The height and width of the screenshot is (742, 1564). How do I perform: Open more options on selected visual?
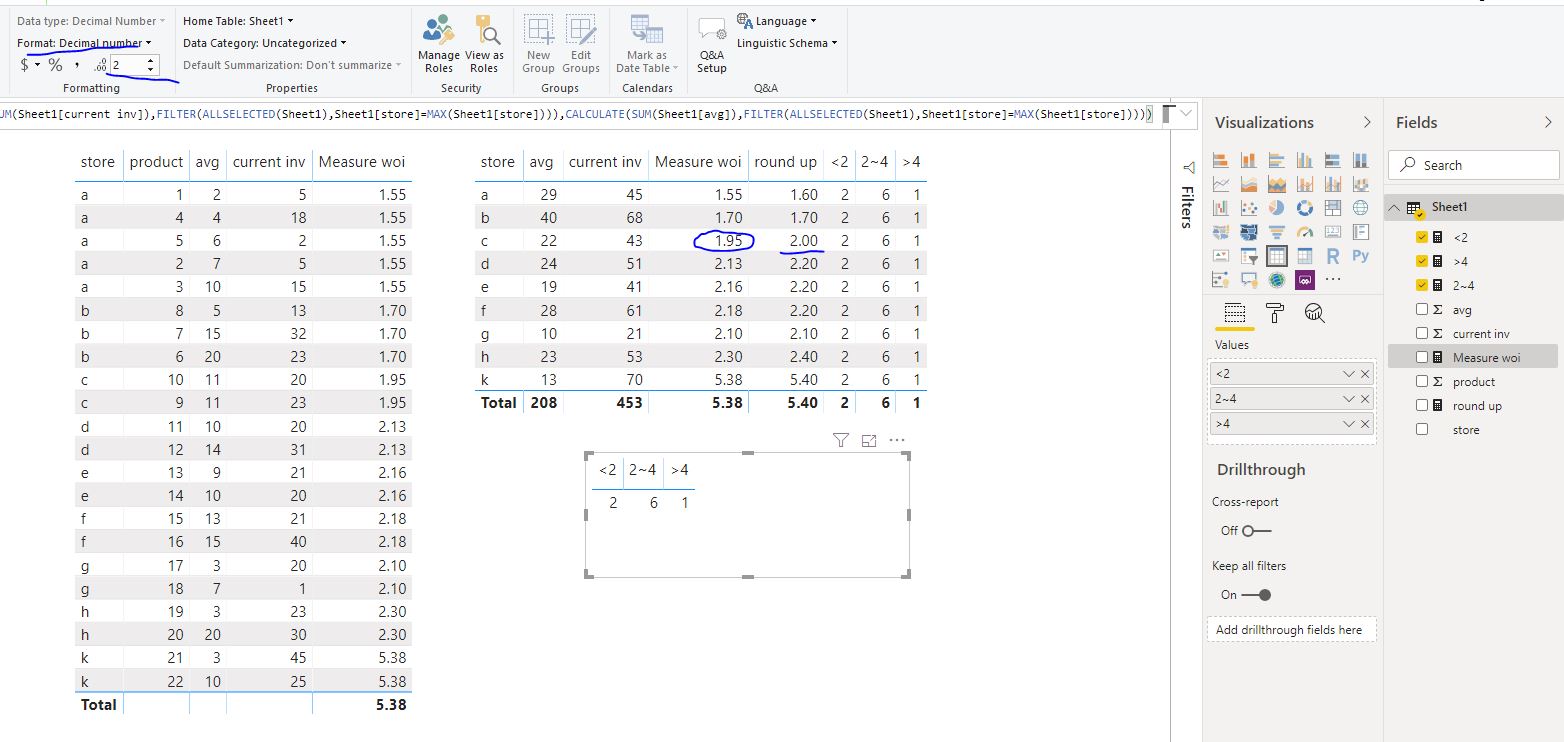[x=897, y=440]
